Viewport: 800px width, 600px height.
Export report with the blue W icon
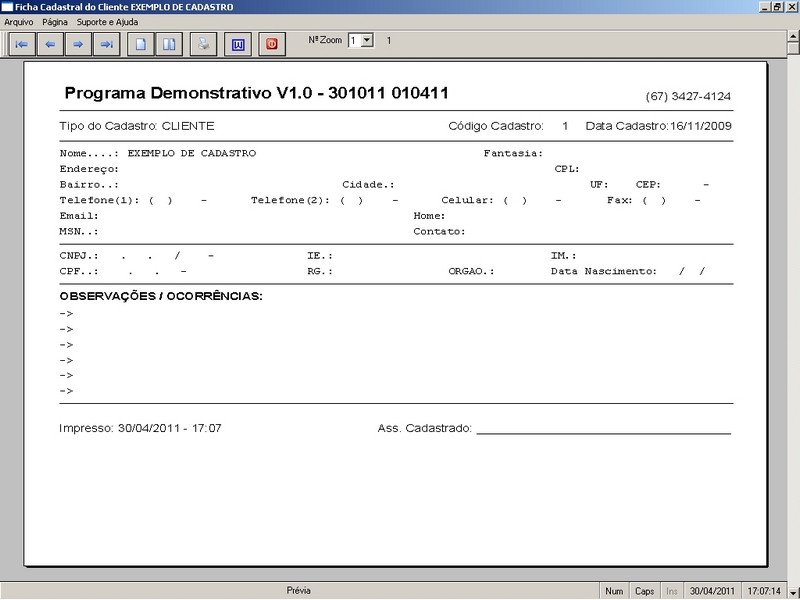237,44
